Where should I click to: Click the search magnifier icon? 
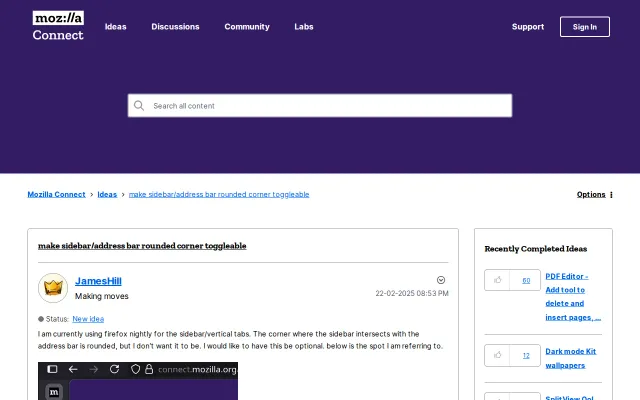(x=139, y=106)
